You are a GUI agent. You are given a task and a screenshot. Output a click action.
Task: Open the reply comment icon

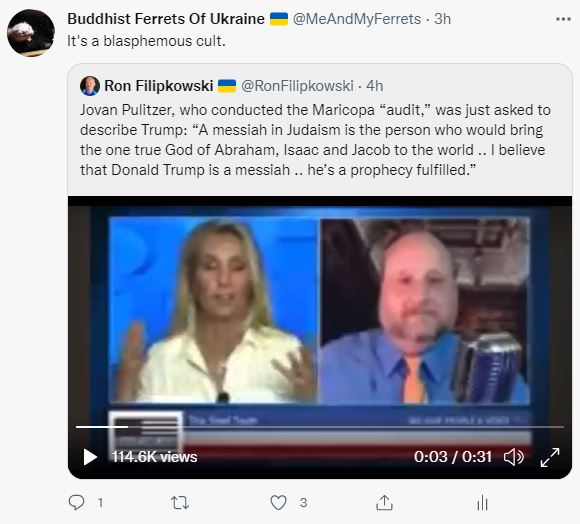[x=77, y=503]
